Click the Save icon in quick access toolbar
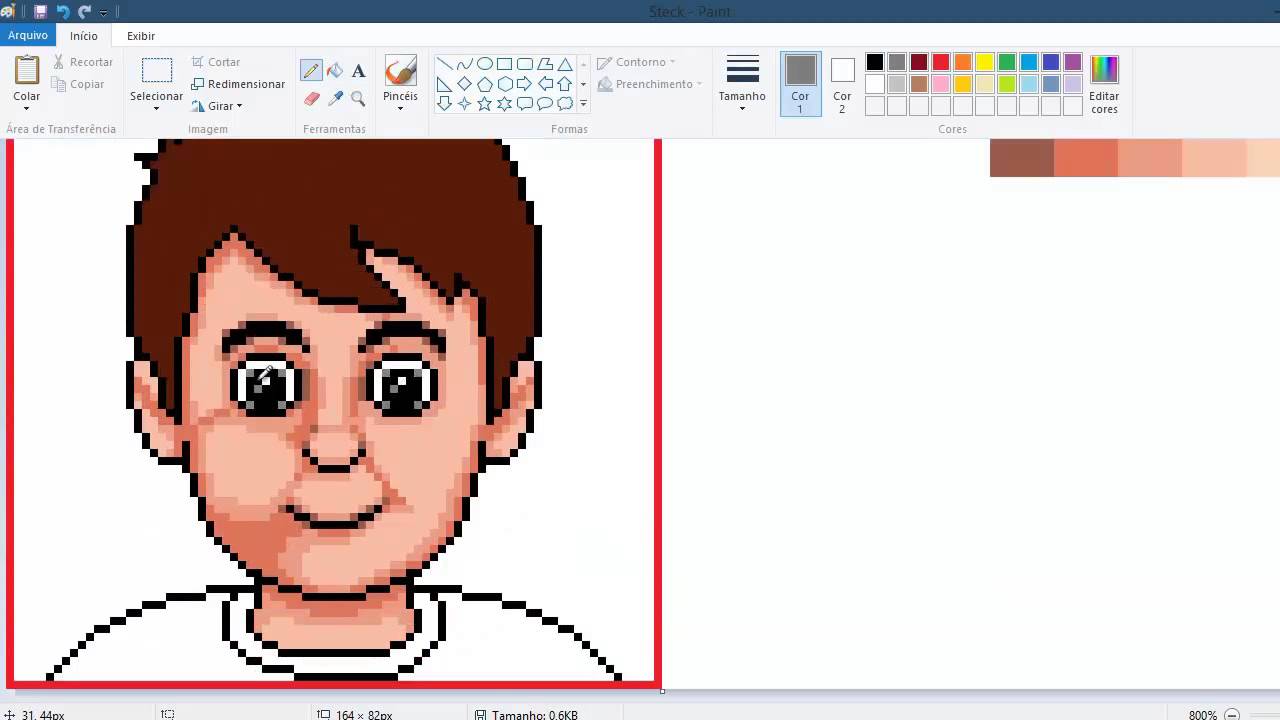 40,12
